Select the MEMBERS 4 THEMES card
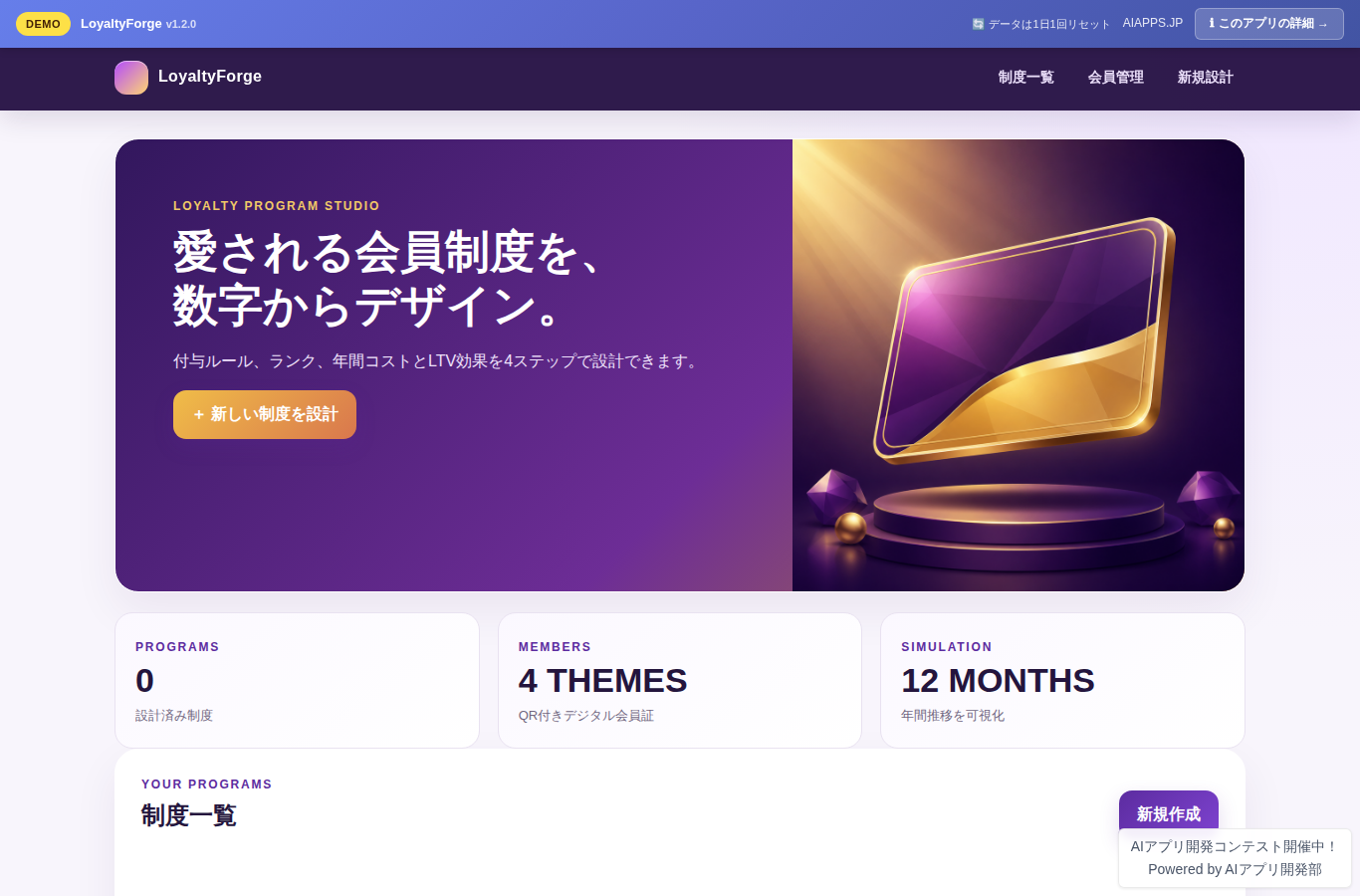Image resolution: width=1360 pixels, height=896 pixels. point(680,680)
